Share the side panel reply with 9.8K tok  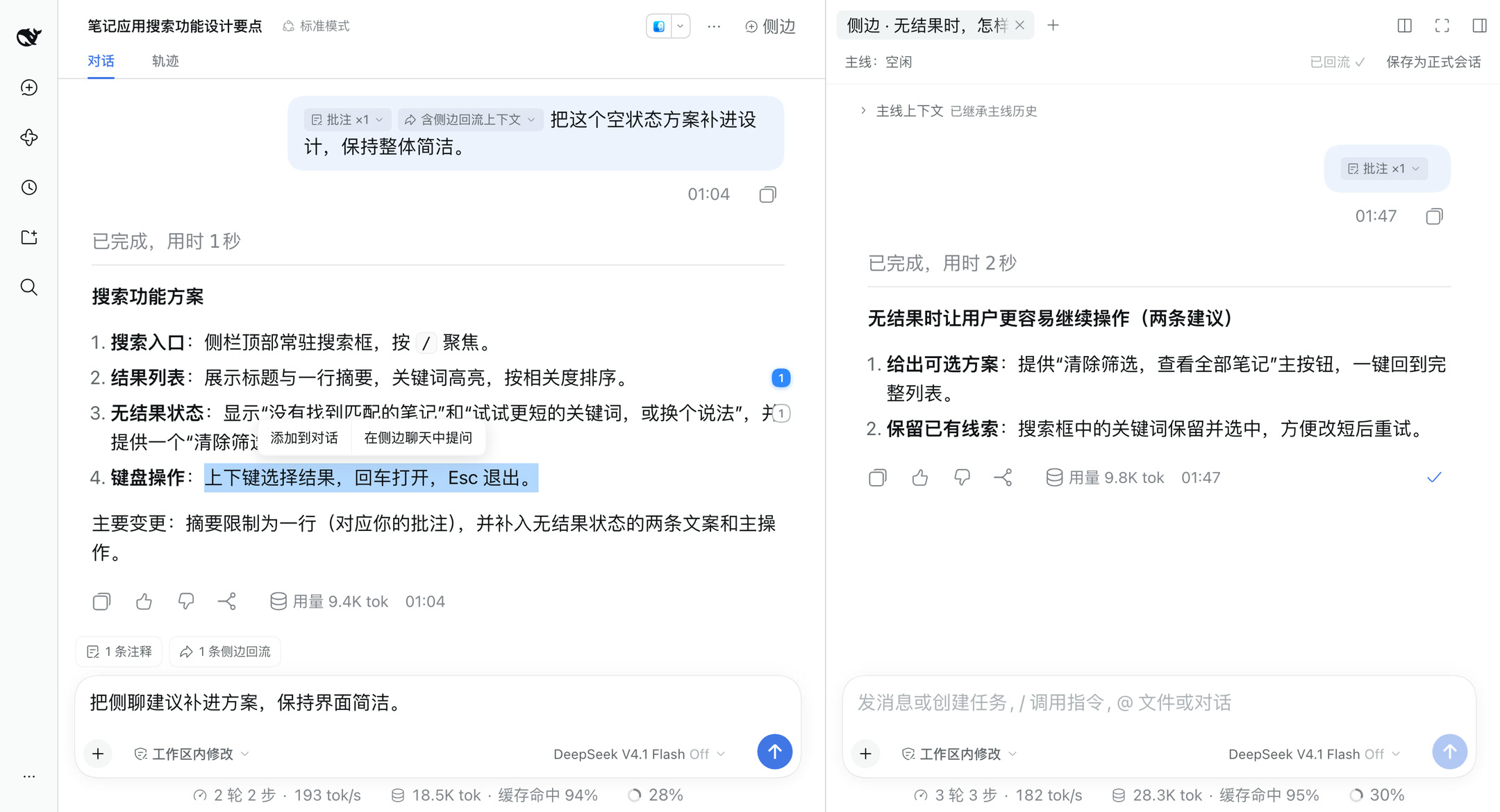[1003, 477]
